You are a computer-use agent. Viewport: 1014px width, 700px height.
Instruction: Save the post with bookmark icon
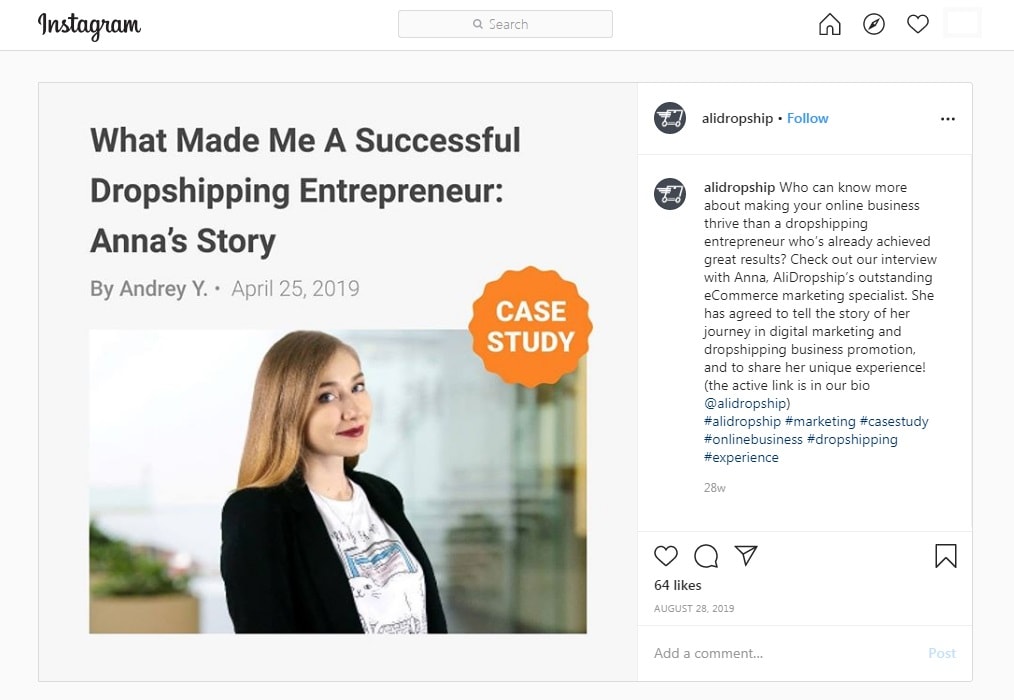click(x=946, y=556)
